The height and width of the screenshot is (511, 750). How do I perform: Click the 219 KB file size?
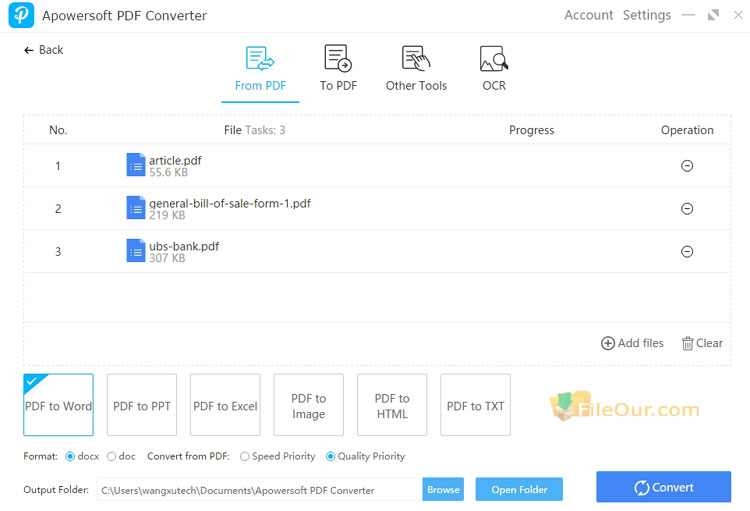coord(167,215)
